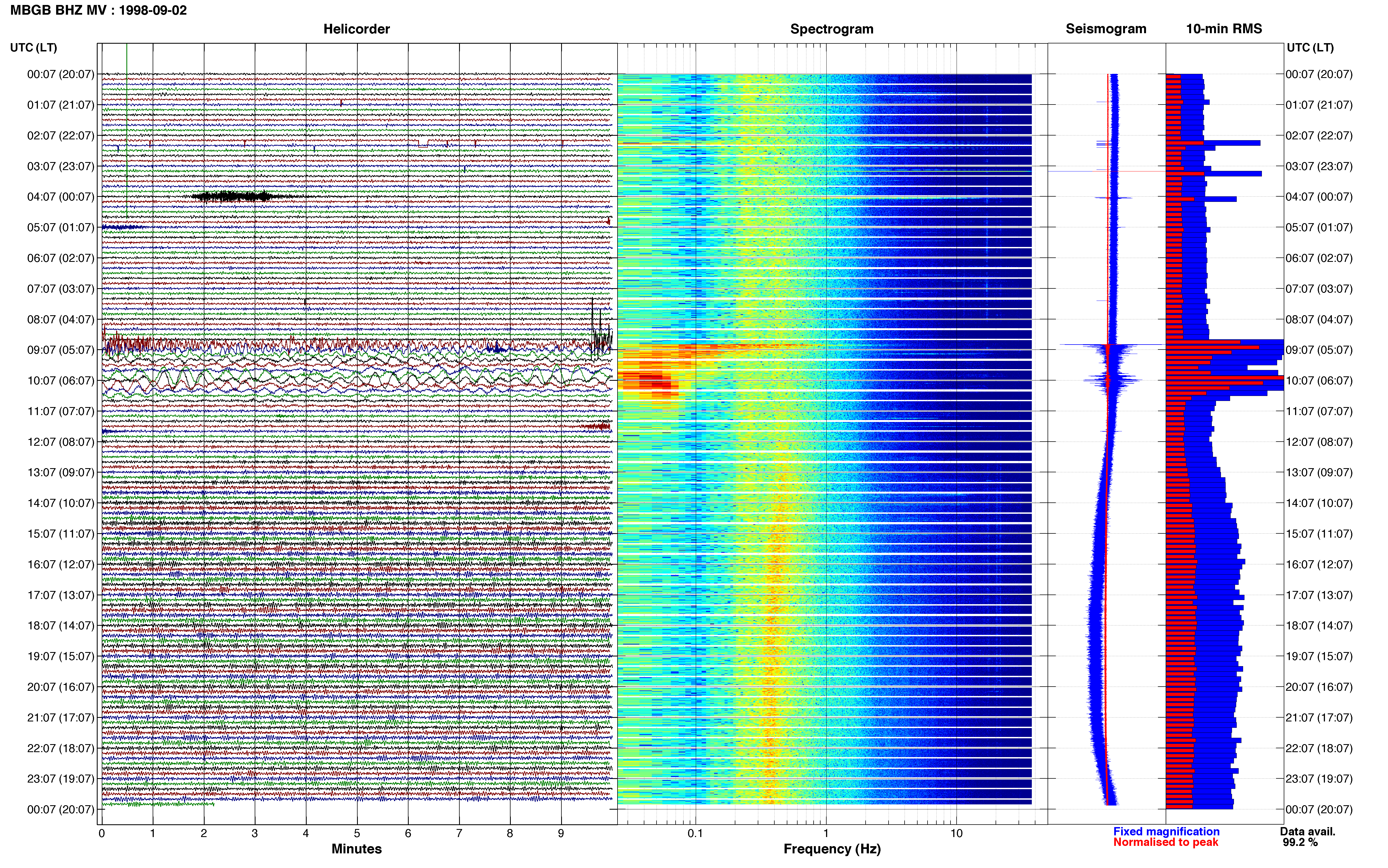Click the '99.2 %' availability value
The width and height of the screenshot is (1388, 868).
point(1300,842)
